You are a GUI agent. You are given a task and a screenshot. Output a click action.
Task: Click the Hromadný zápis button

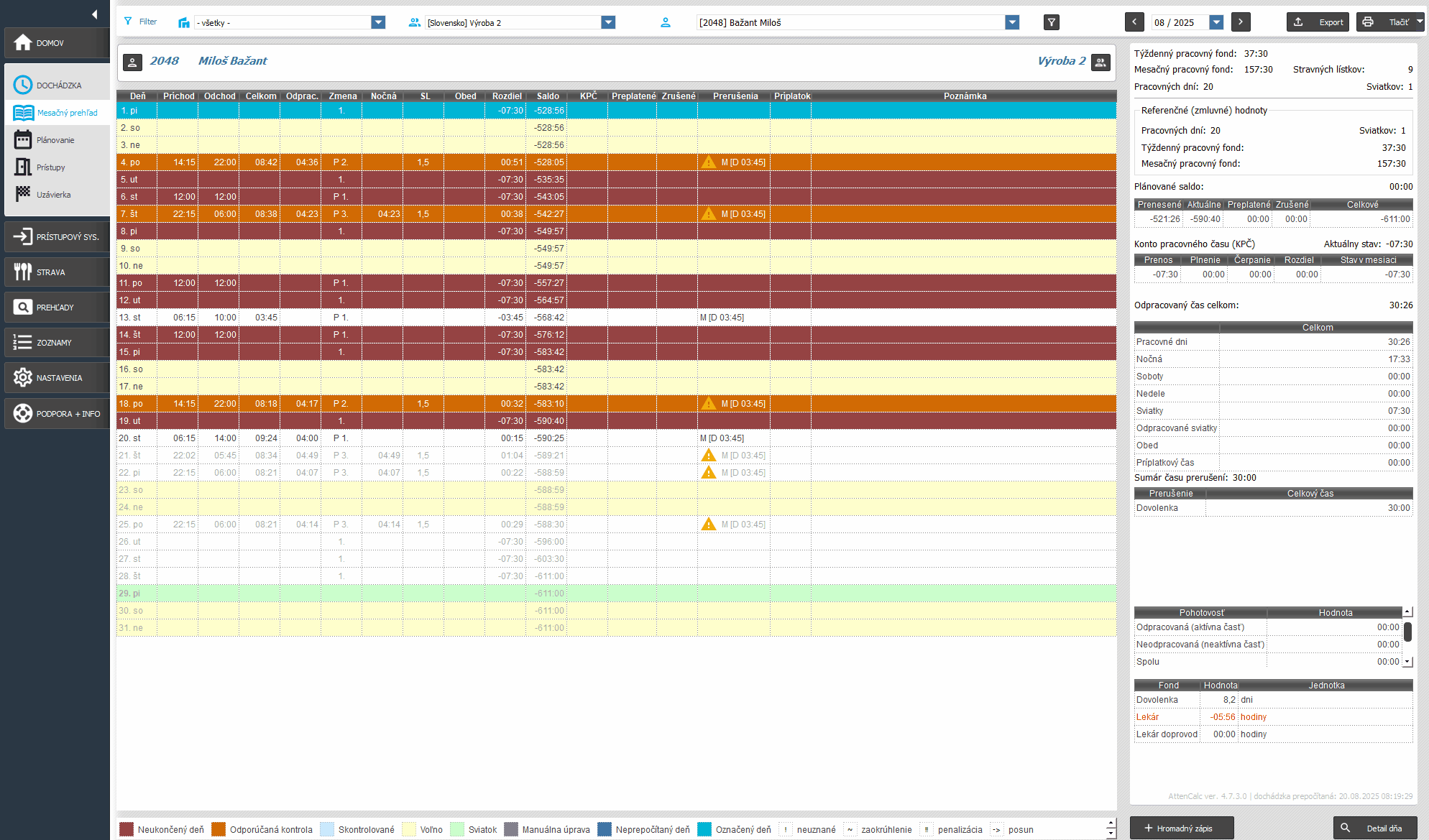[x=1182, y=828]
